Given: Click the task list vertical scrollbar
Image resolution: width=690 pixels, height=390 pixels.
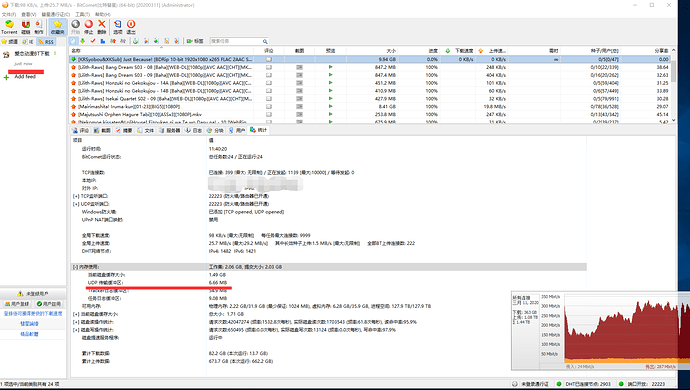Looking at the screenshot, I should coord(673,71).
